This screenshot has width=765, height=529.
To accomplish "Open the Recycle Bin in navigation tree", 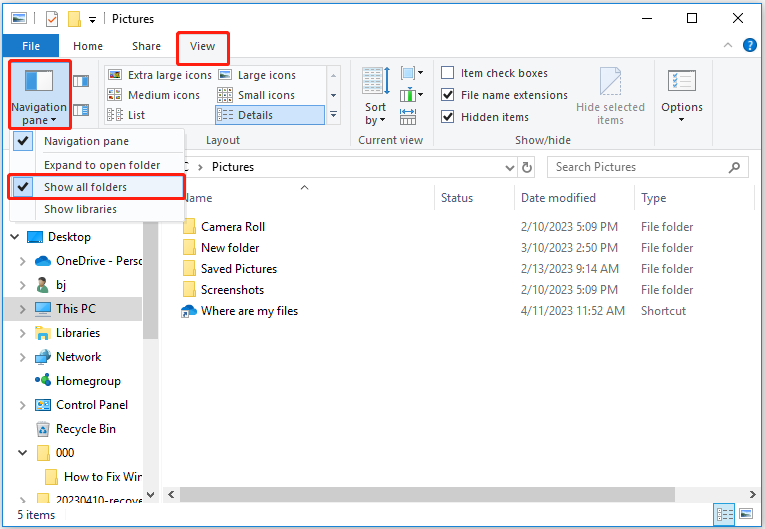I will coord(85,429).
